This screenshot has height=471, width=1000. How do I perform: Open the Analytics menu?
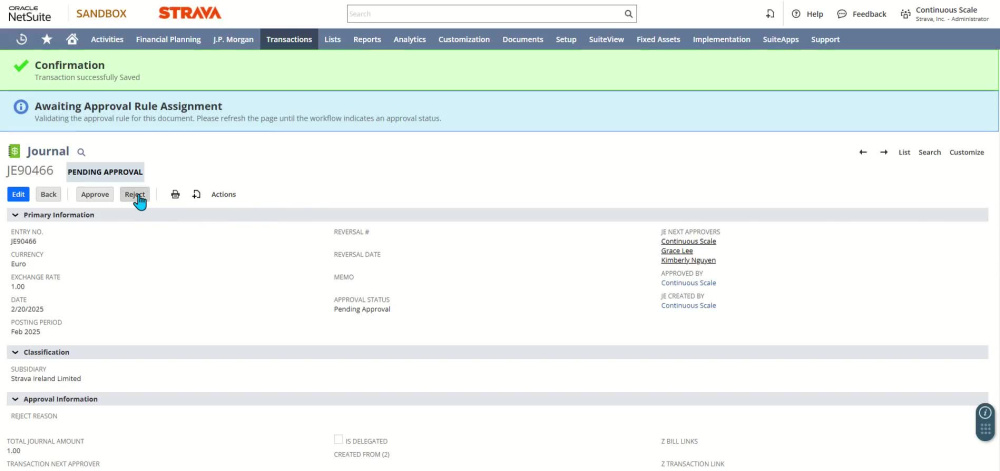(x=409, y=39)
